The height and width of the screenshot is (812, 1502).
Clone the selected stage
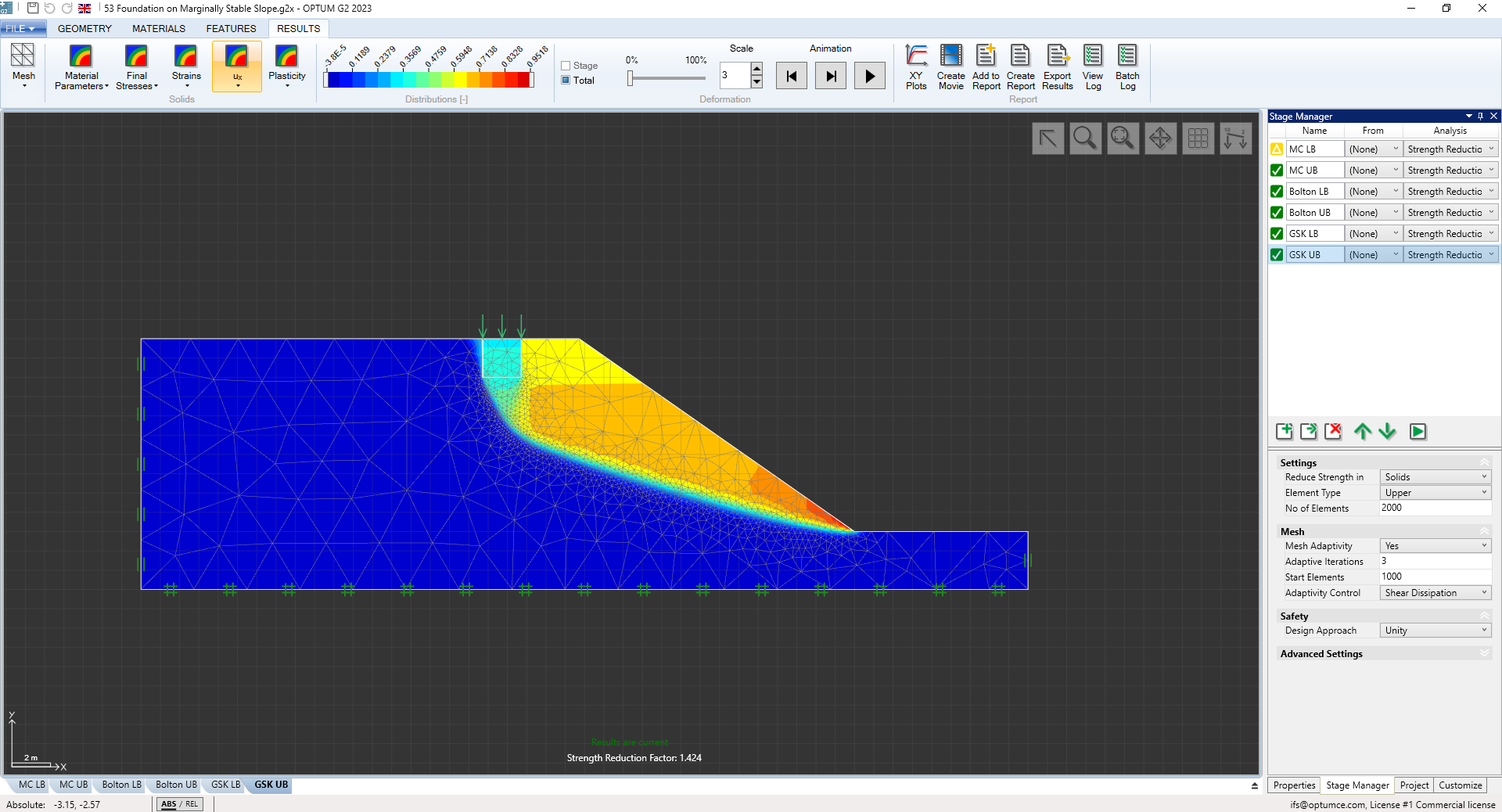1309,431
